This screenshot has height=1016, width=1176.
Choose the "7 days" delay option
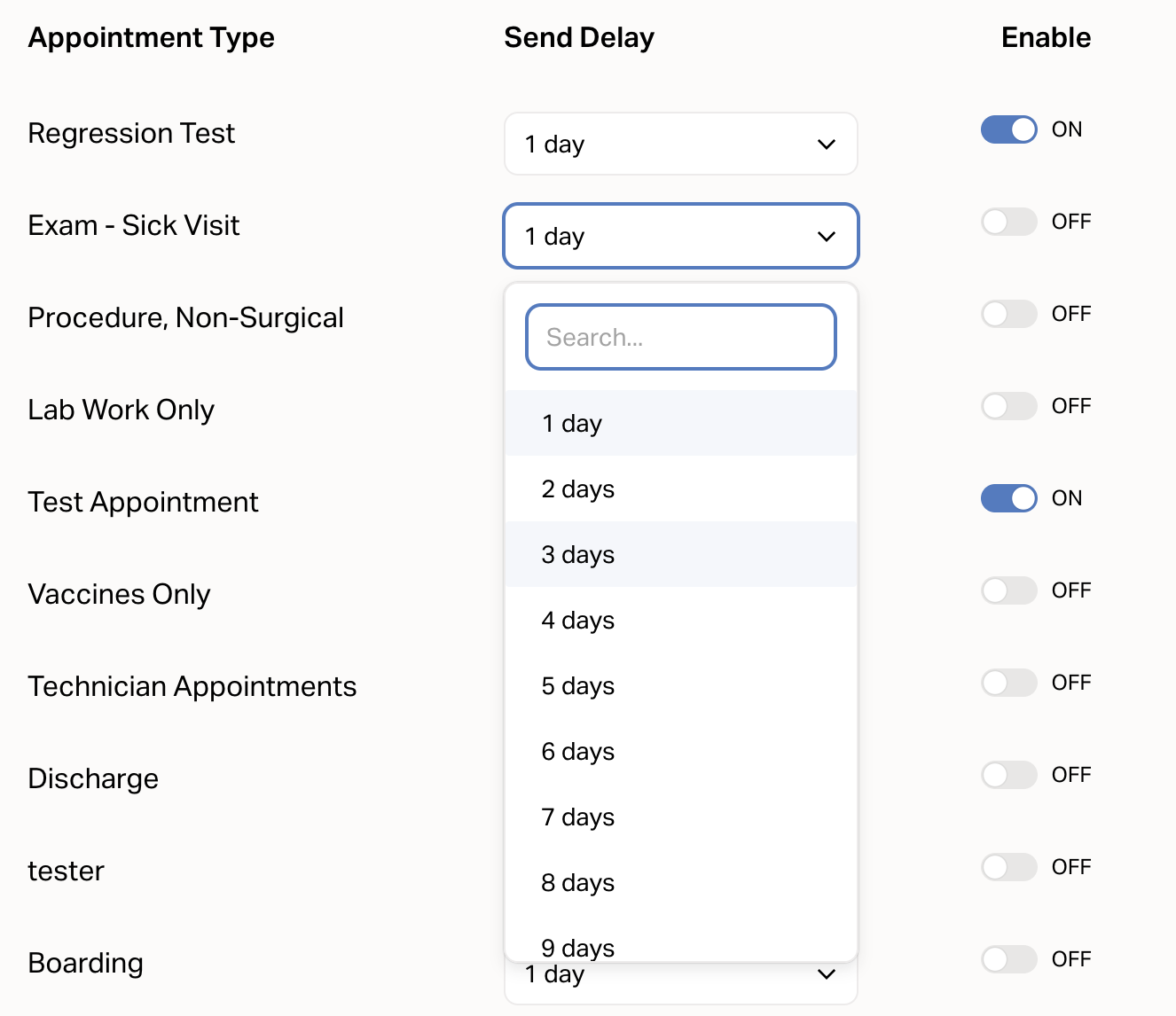(680, 817)
